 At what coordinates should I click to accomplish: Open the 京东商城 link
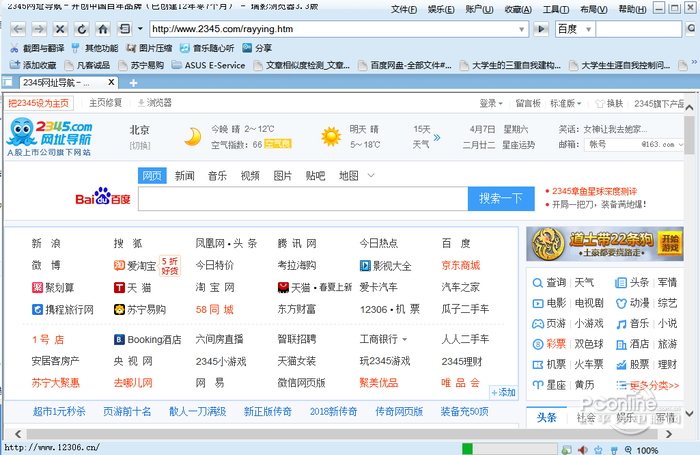(460, 265)
